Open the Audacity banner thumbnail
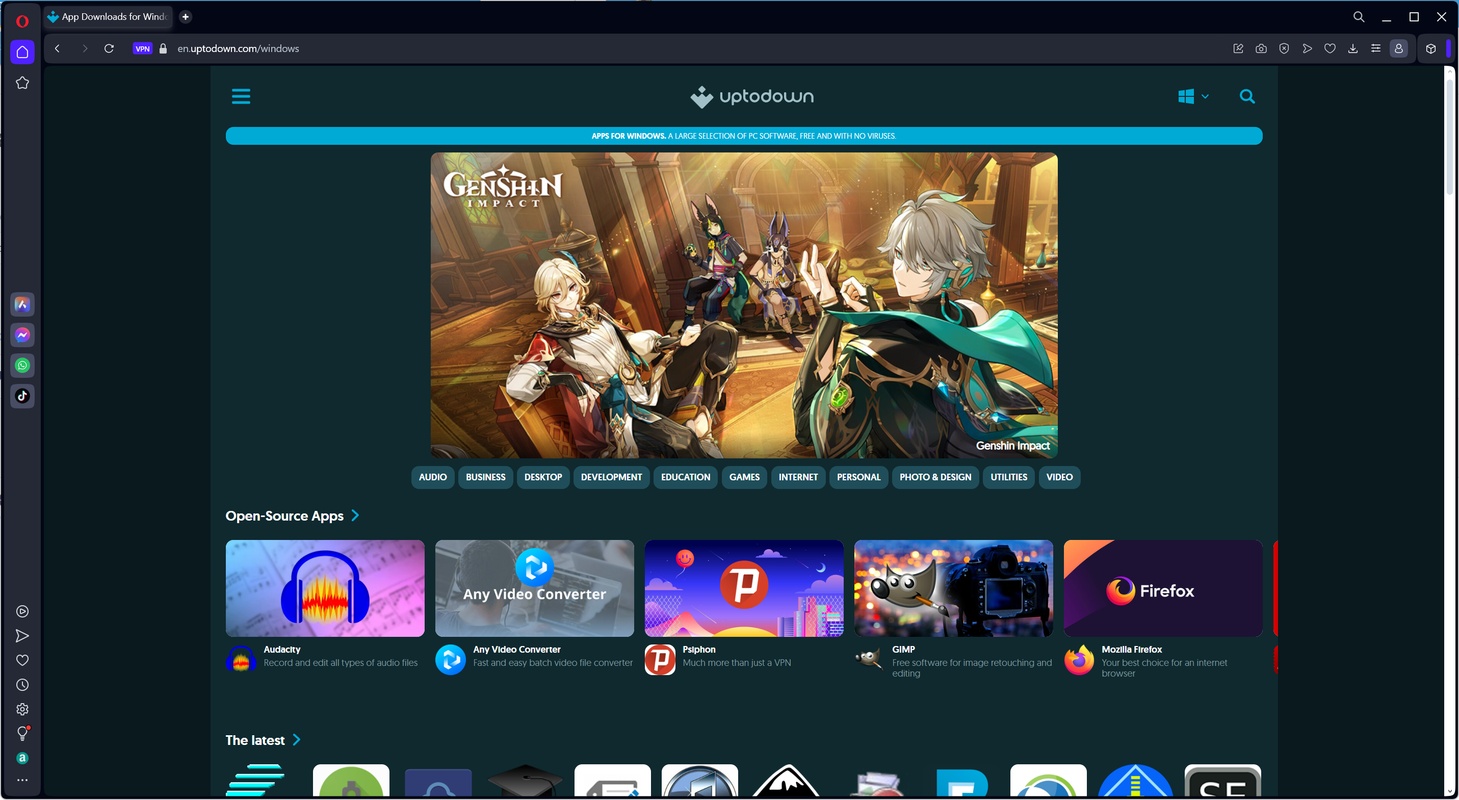 coord(325,588)
